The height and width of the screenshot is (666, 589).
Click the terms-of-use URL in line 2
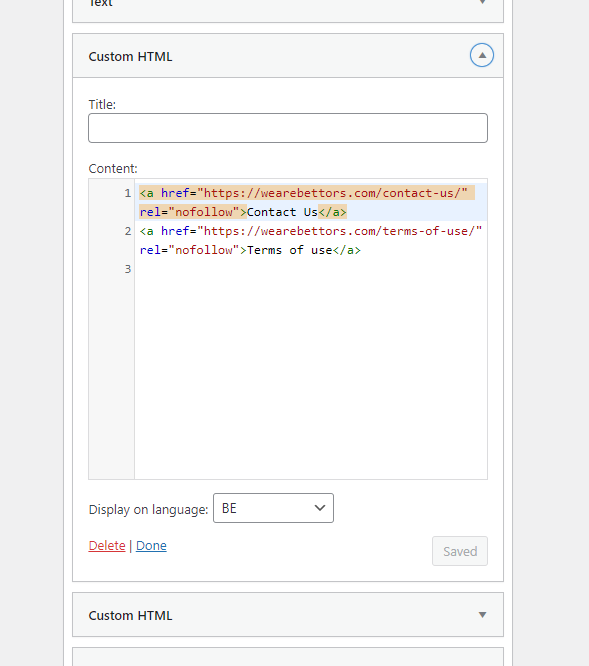[x=339, y=231]
